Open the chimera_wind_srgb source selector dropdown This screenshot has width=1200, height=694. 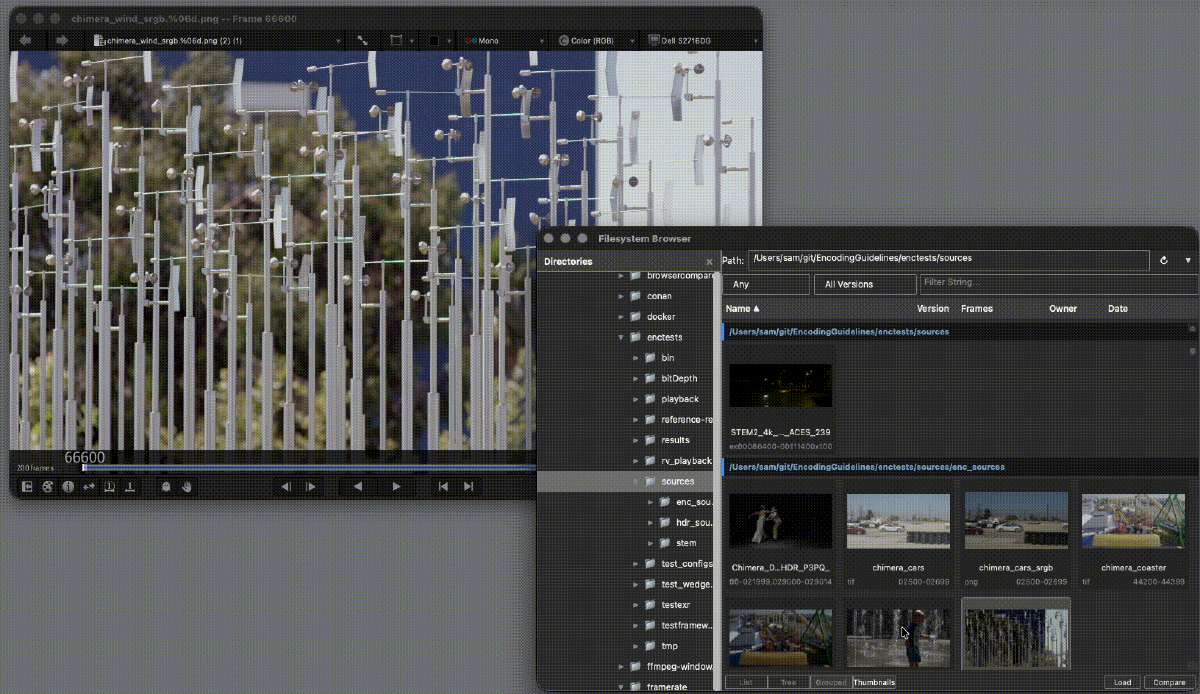point(217,41)
